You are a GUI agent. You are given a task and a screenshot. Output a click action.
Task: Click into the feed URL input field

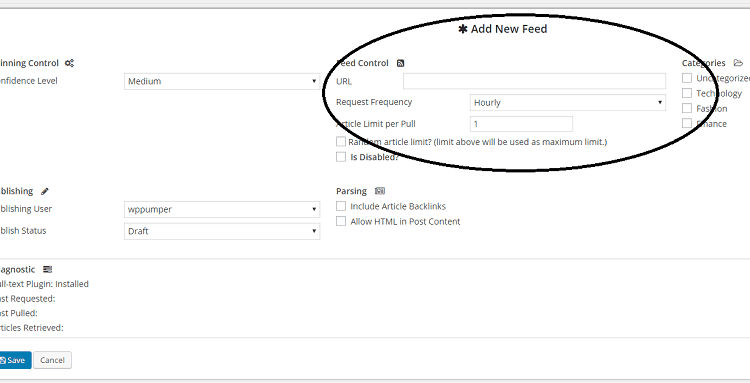(534, 81)
